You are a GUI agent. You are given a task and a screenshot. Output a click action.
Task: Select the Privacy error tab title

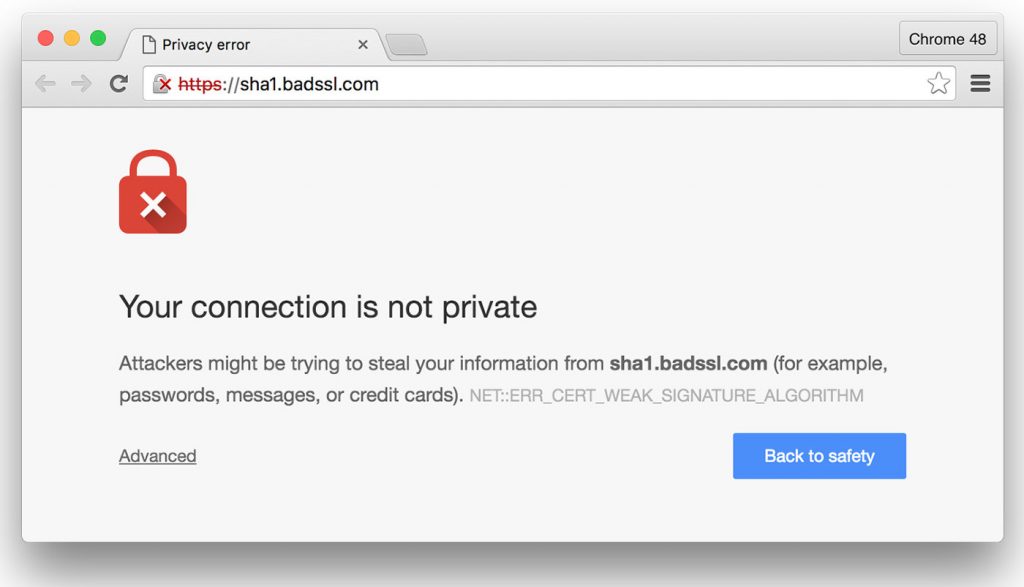(x=208, y=44)
